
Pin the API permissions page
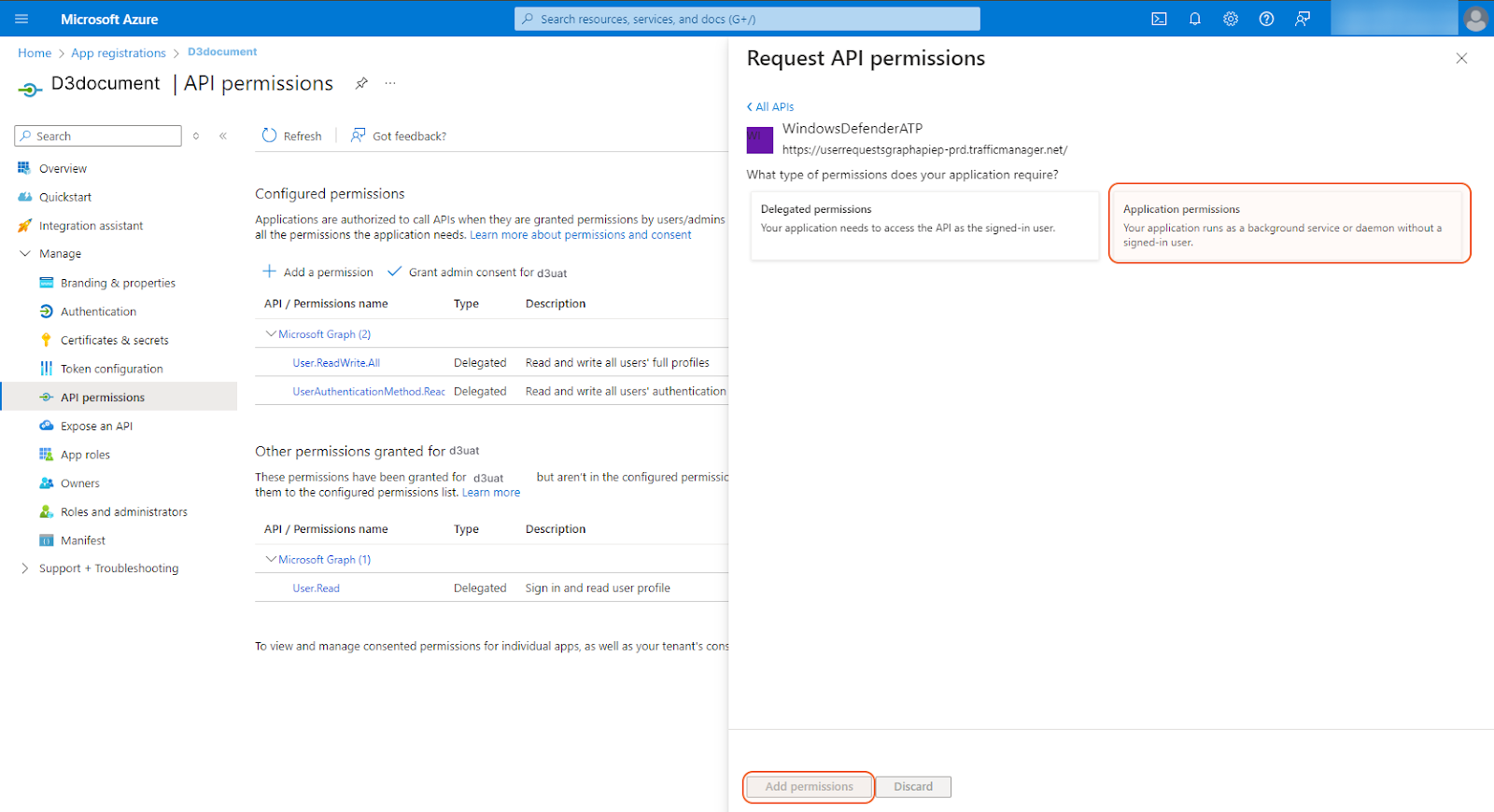coord(361,83)
